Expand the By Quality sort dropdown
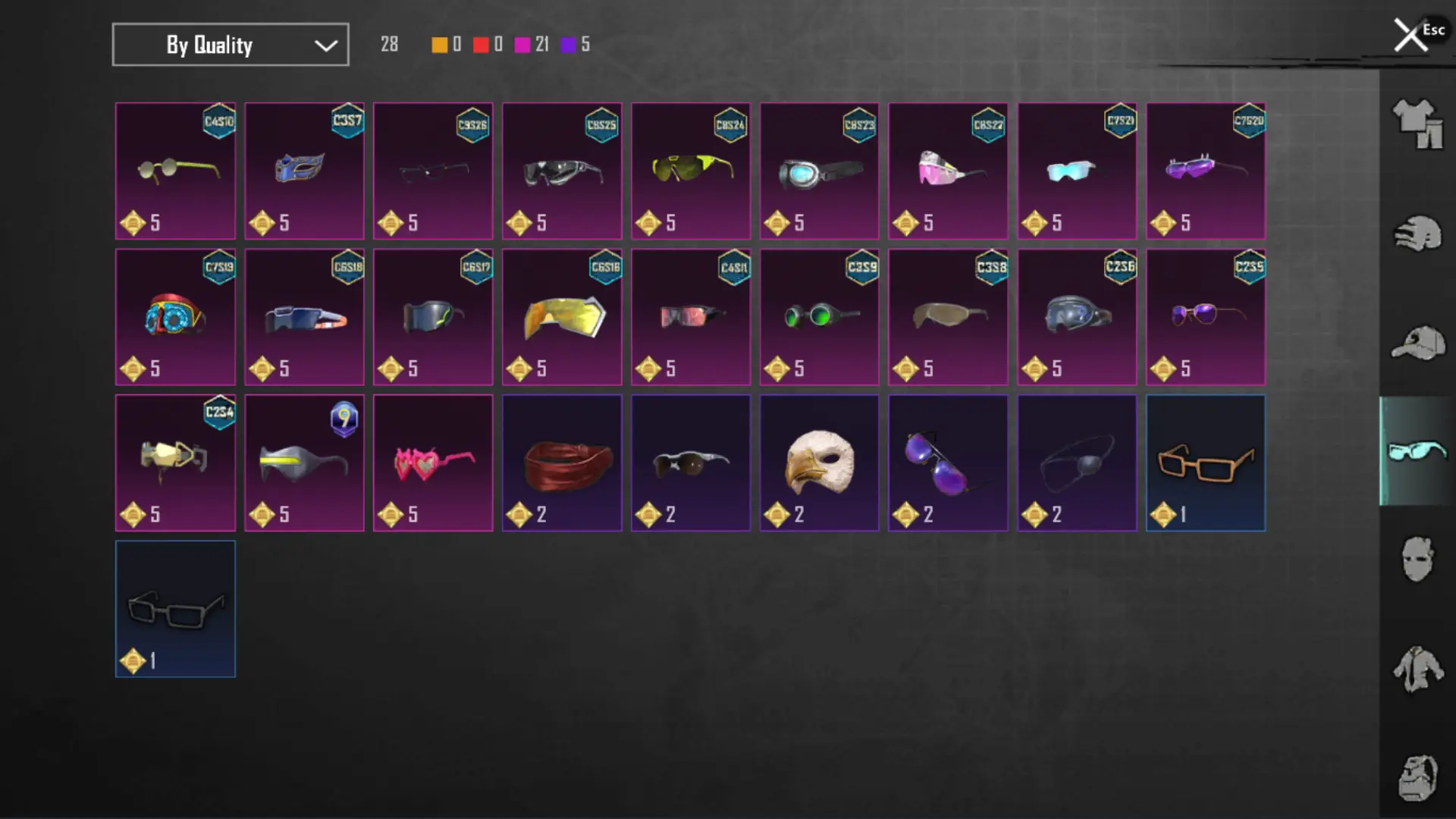The width and height of the screenshot is (1456, 819). (x=231, y=45)
